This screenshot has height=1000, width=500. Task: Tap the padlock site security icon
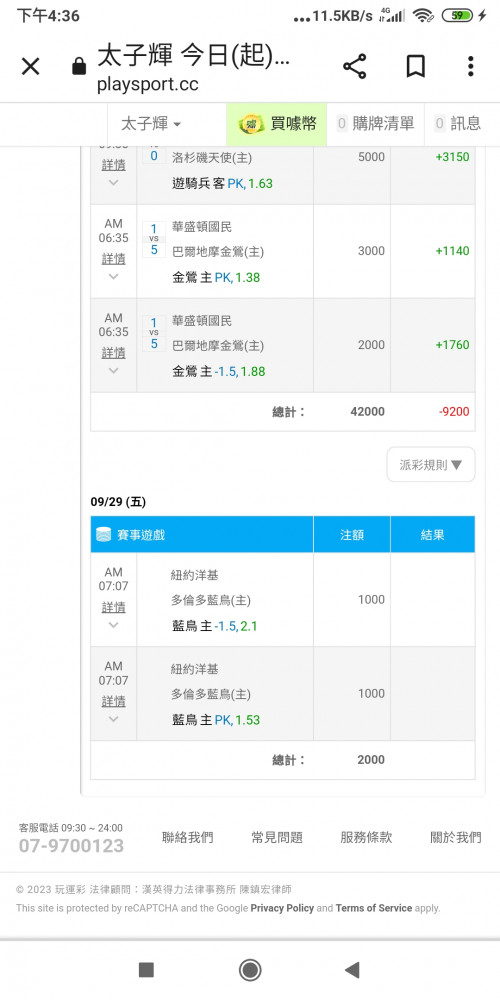pyautogui.click(x=79, y=66)
